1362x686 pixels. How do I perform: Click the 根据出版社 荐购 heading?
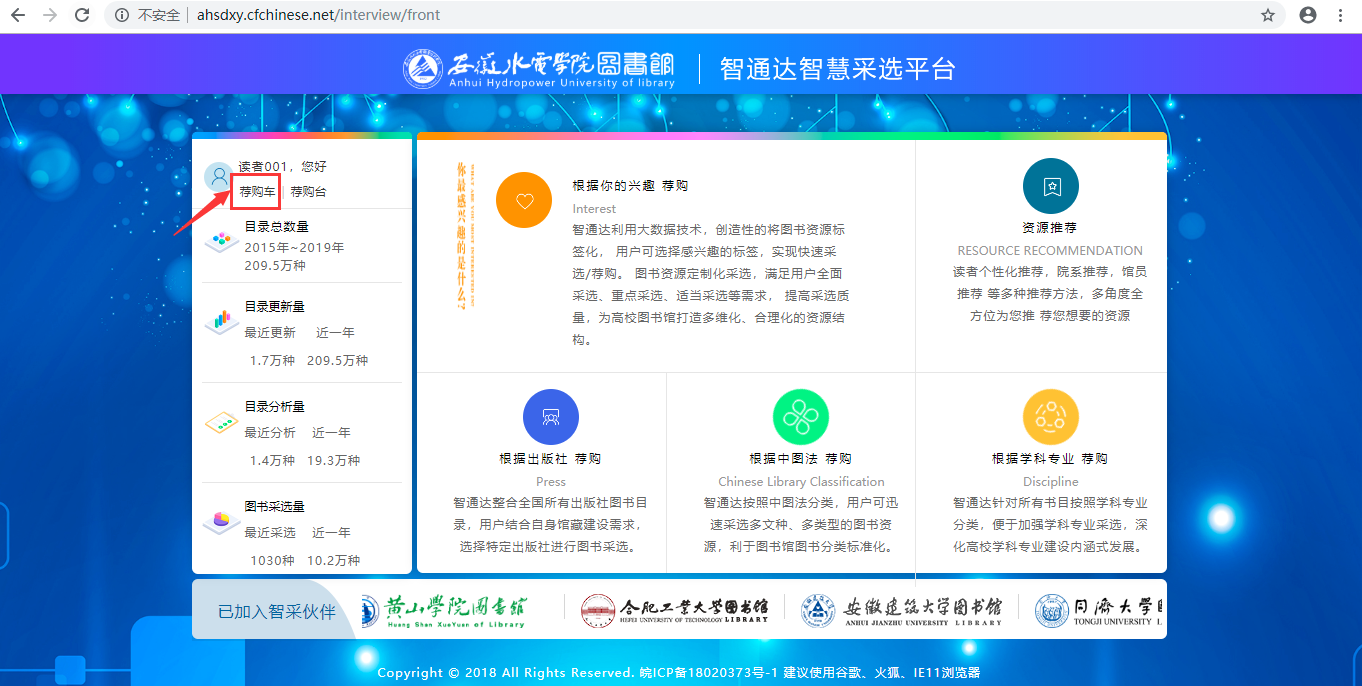click(x=550, y=459)
